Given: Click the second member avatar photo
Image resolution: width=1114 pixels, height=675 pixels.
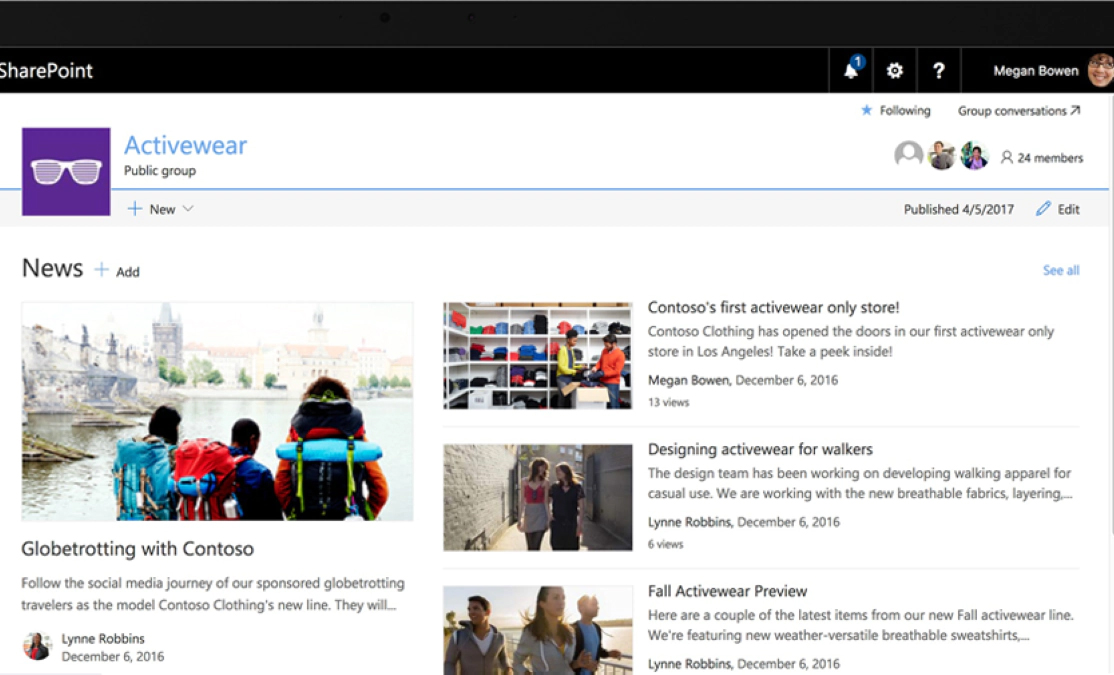Looking at the screenshot, I should tap(941, 155).
